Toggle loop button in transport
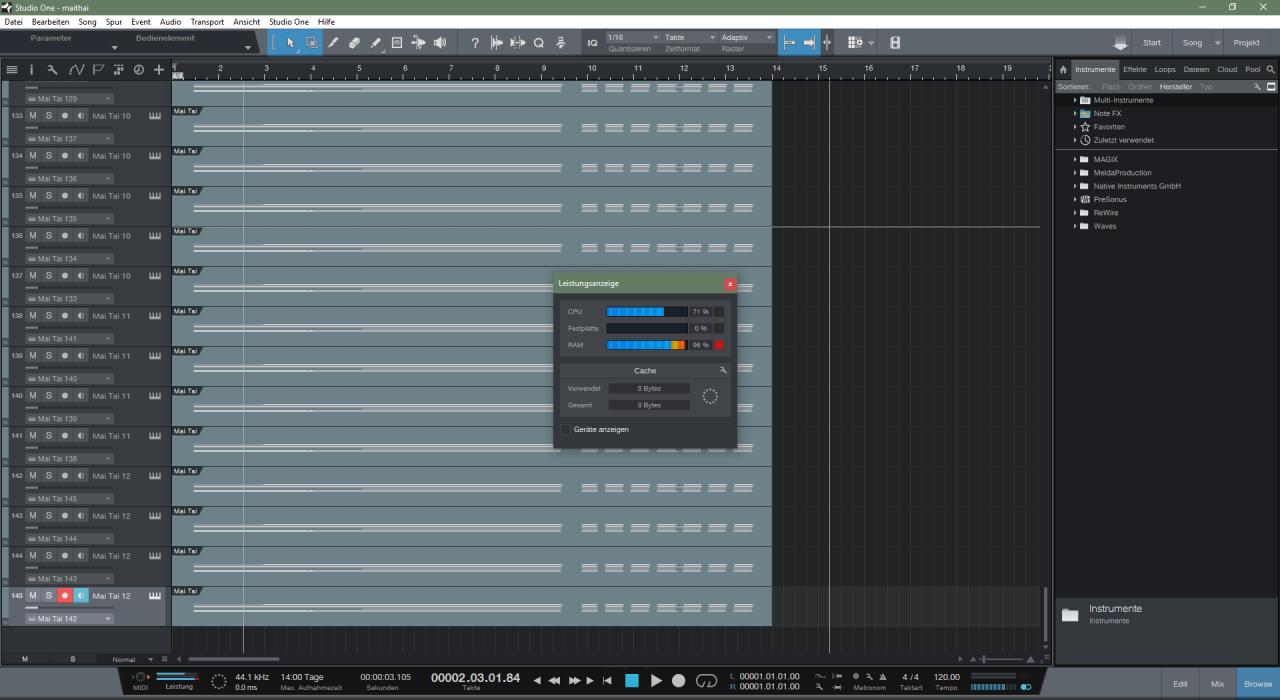Screen dimensions: 1280x700 [x=707, y=681]
